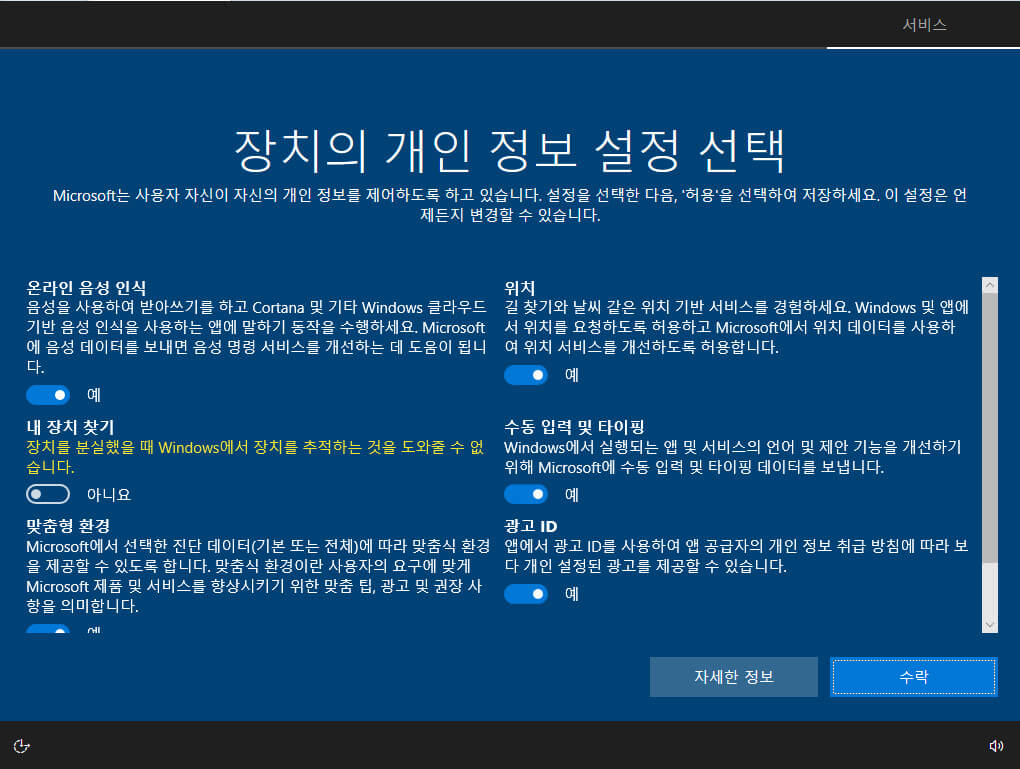Click the 온라인 음성 인식 heading

[x=87, y=288]
